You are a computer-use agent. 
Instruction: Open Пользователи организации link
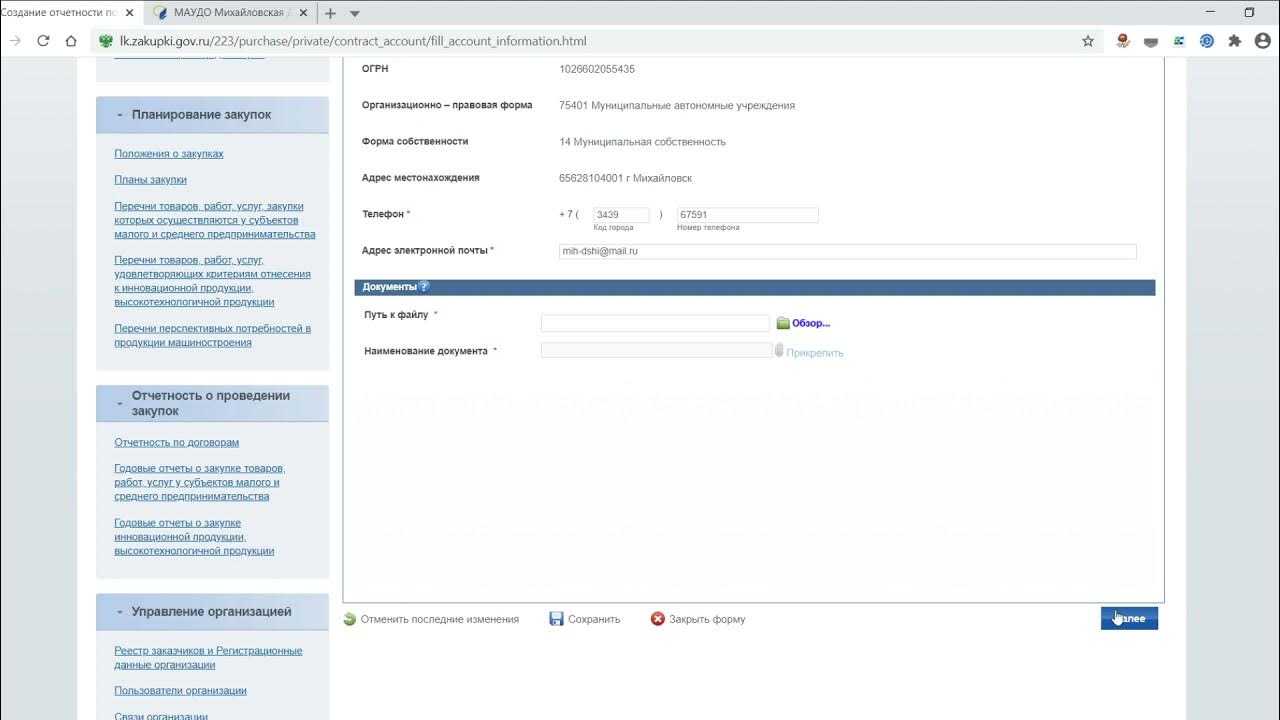coord(180,691)
